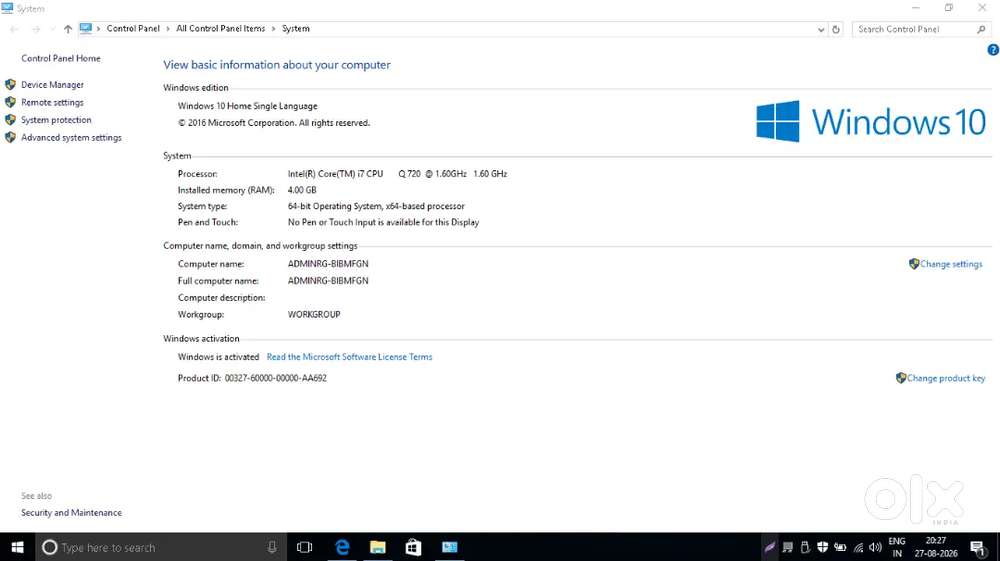The height and width of the screenshot is (561, 1000).
Task: Open Security and Maintenance link
Action: 71,513
